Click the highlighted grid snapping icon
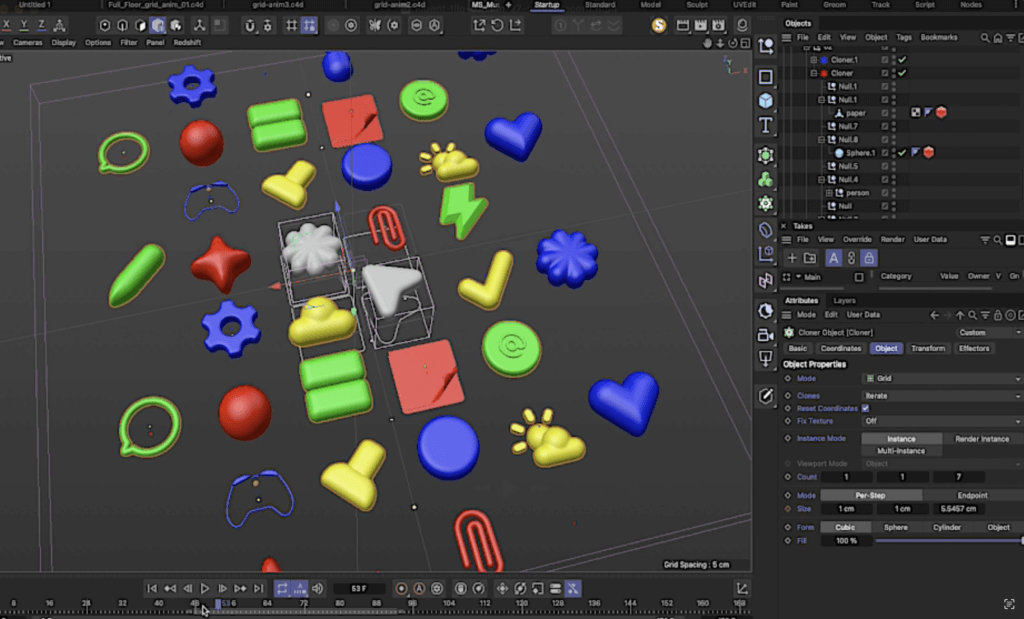This screenshot has width=1024, height=619. (x=309, y=25)
